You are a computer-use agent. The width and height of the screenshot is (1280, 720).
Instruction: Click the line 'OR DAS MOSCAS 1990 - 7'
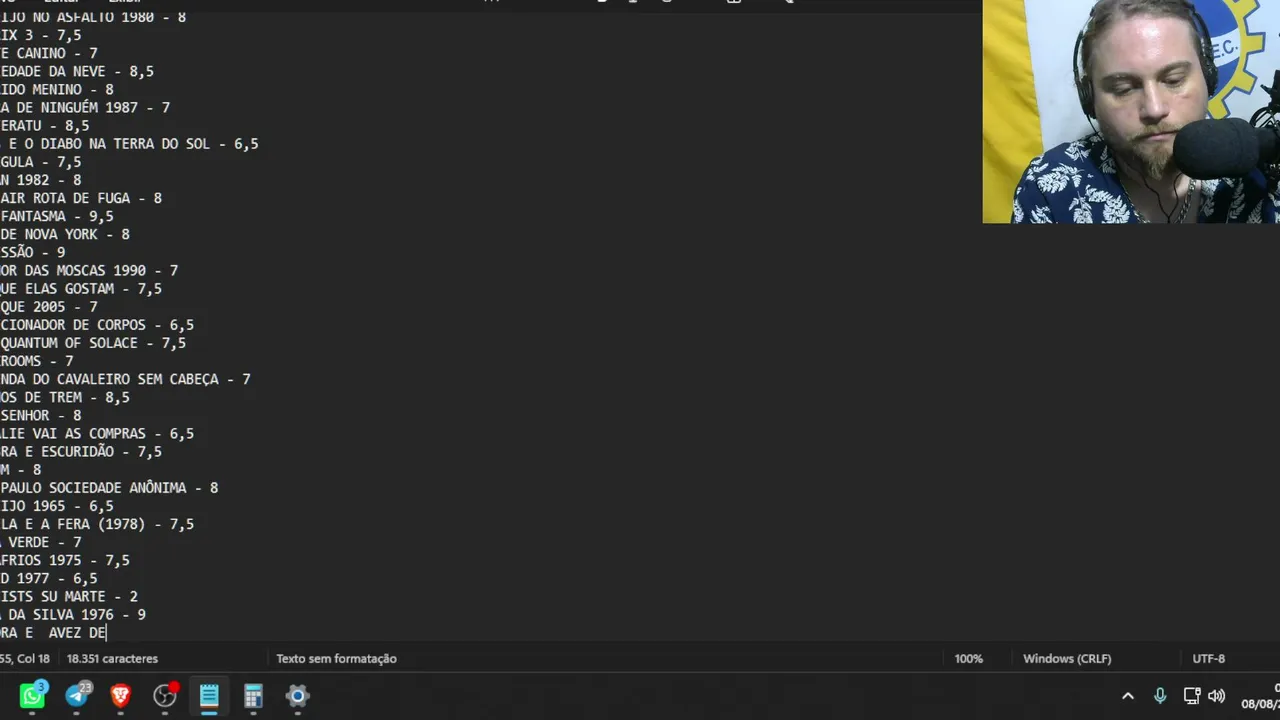[x=89, y=271]
